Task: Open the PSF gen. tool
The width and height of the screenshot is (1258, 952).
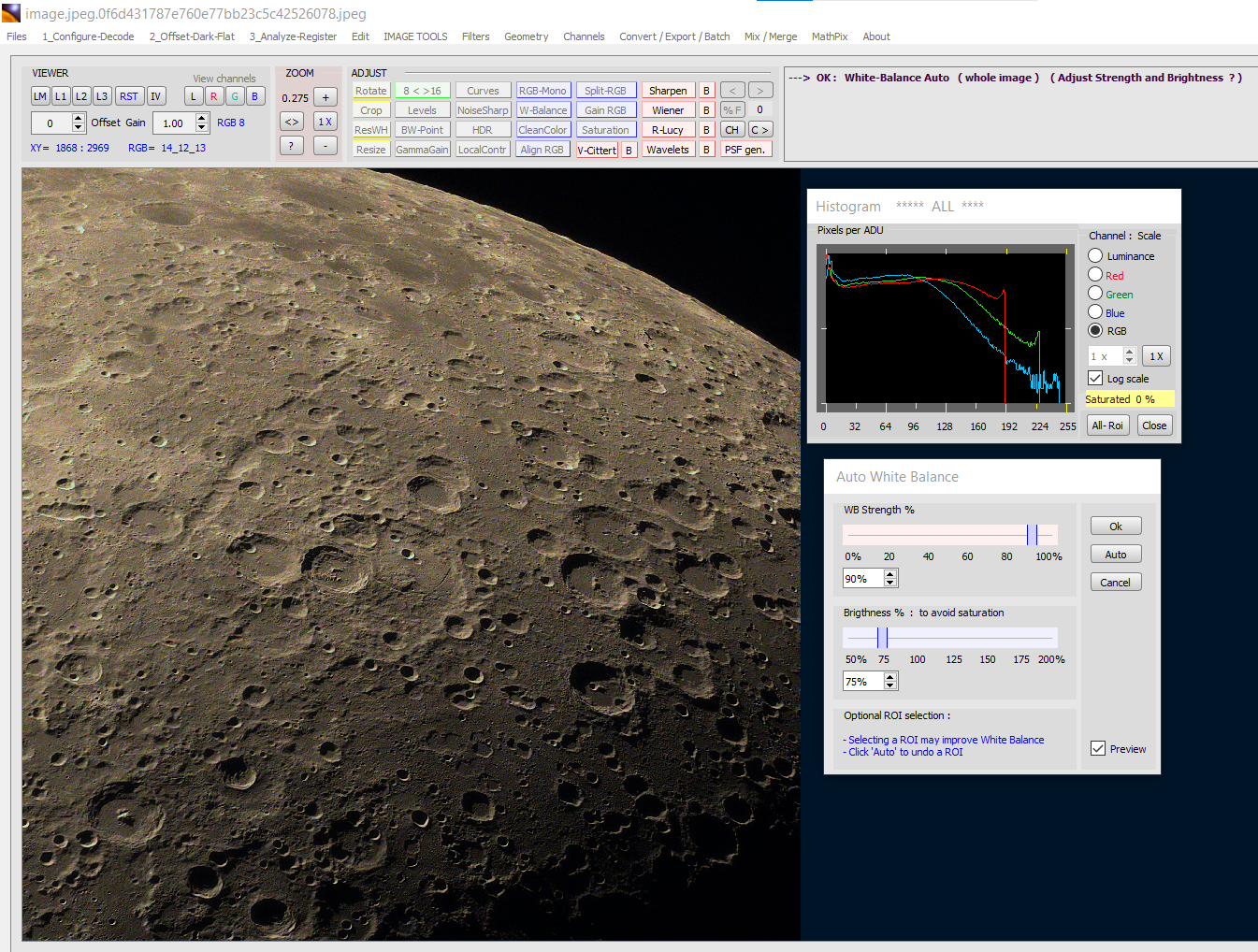Action: click(745, 150)
